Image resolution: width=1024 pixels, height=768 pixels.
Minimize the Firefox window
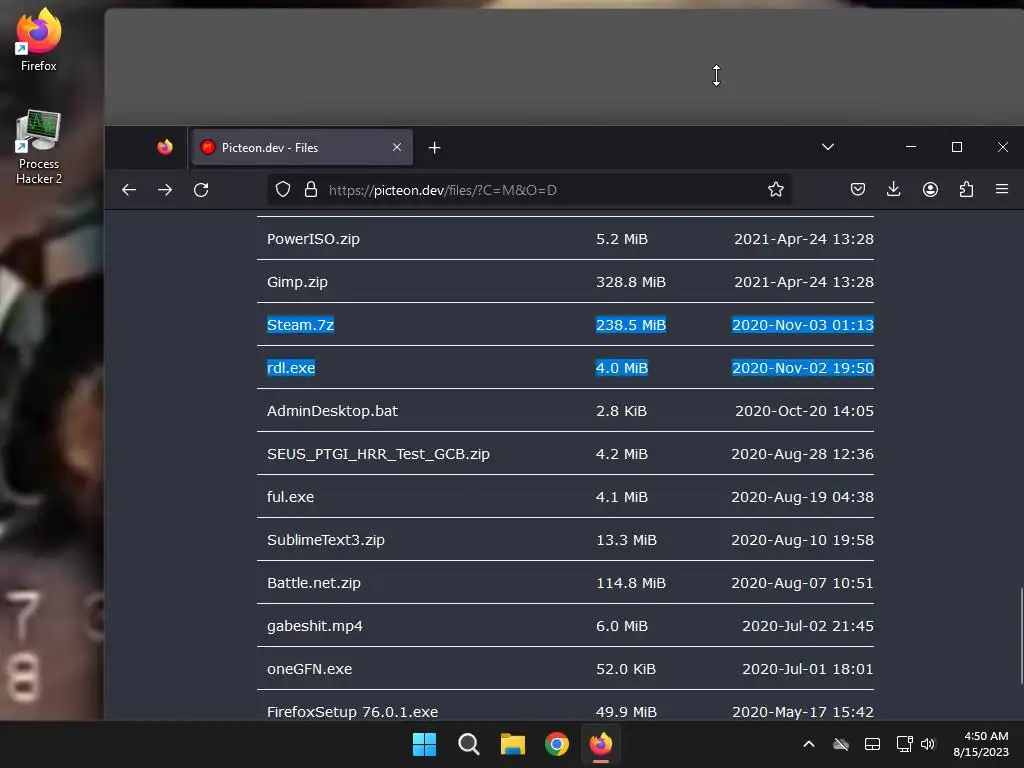click(910, 147)
